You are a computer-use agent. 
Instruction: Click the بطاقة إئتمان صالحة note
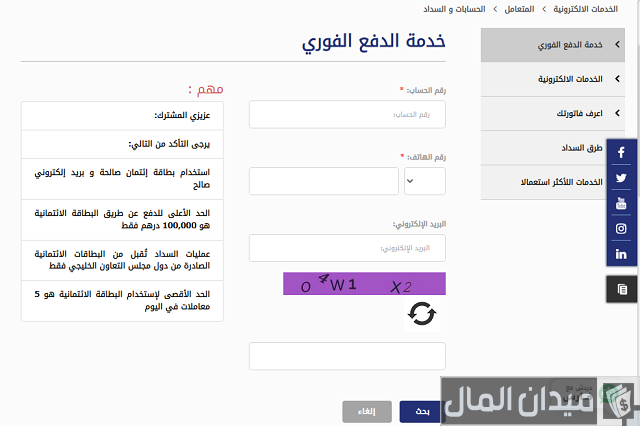[122, 179]
